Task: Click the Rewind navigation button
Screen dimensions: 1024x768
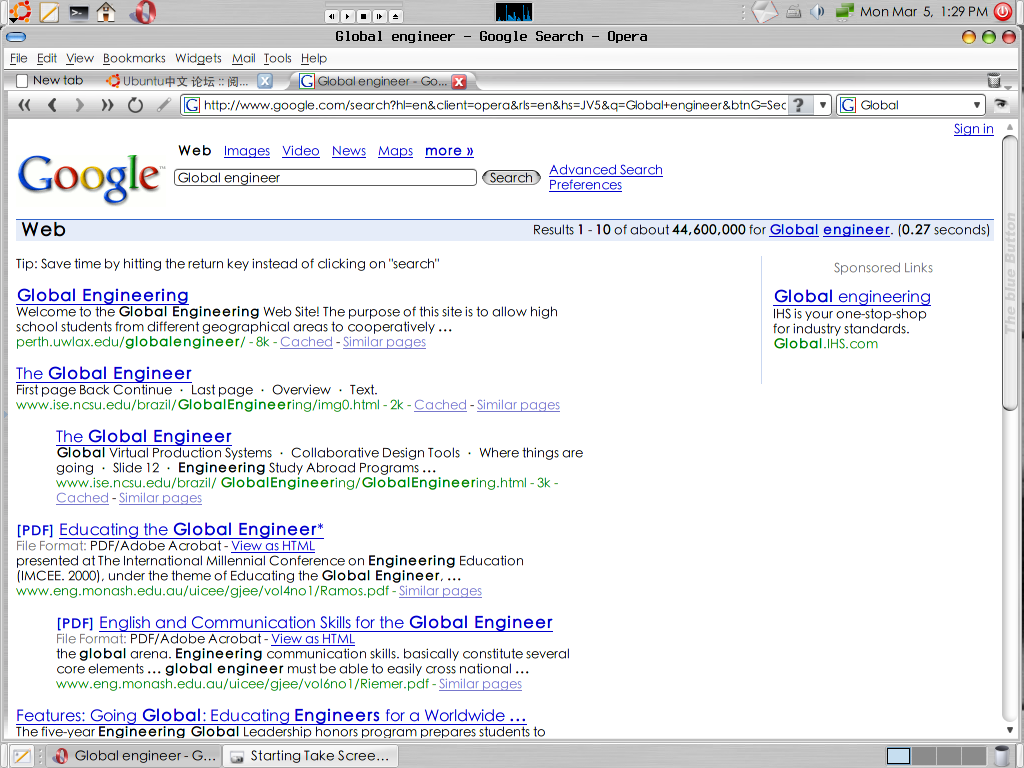Action: (24, 104)
